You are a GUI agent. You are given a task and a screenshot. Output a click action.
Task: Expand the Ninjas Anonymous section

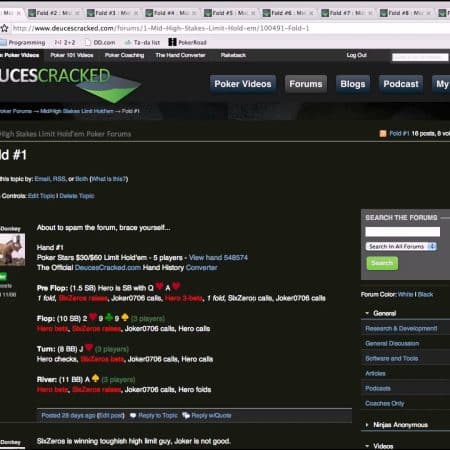click(367, 425)
